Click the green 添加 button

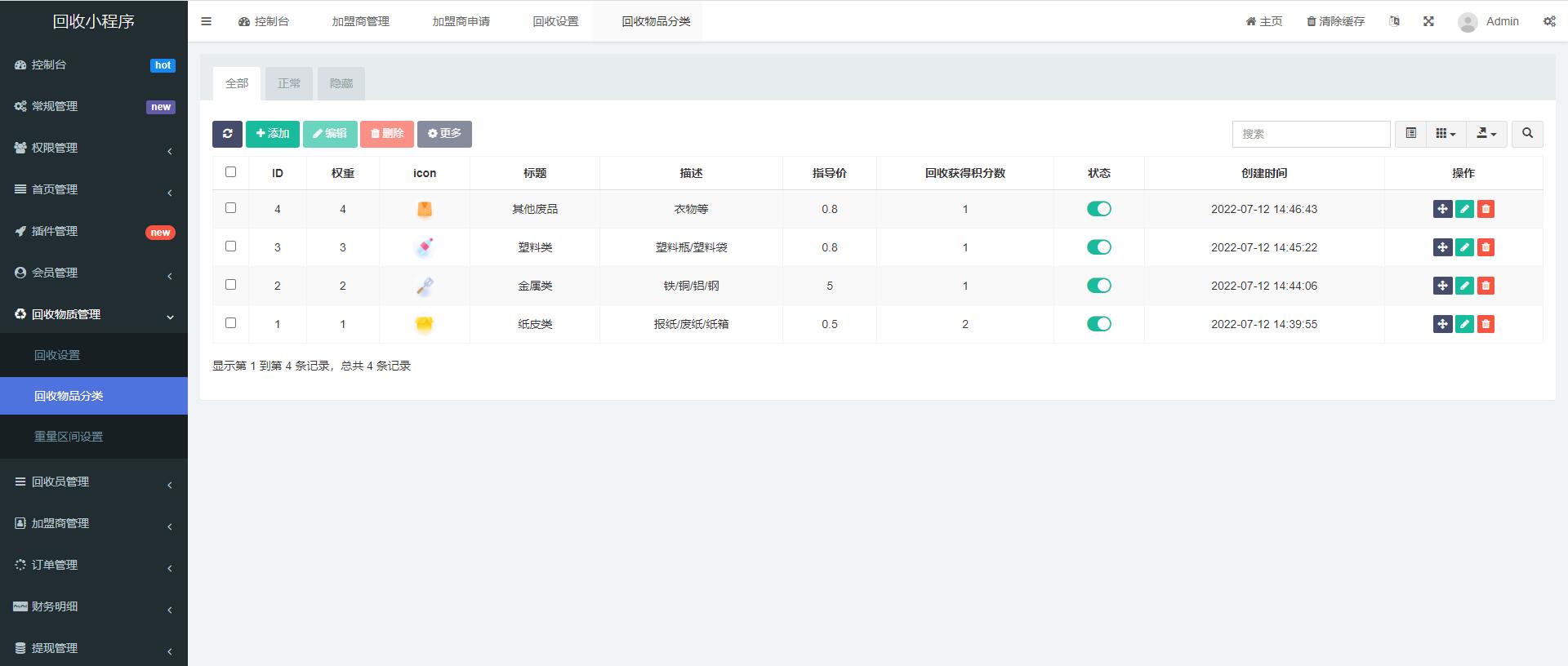click(x=273, y=134)
